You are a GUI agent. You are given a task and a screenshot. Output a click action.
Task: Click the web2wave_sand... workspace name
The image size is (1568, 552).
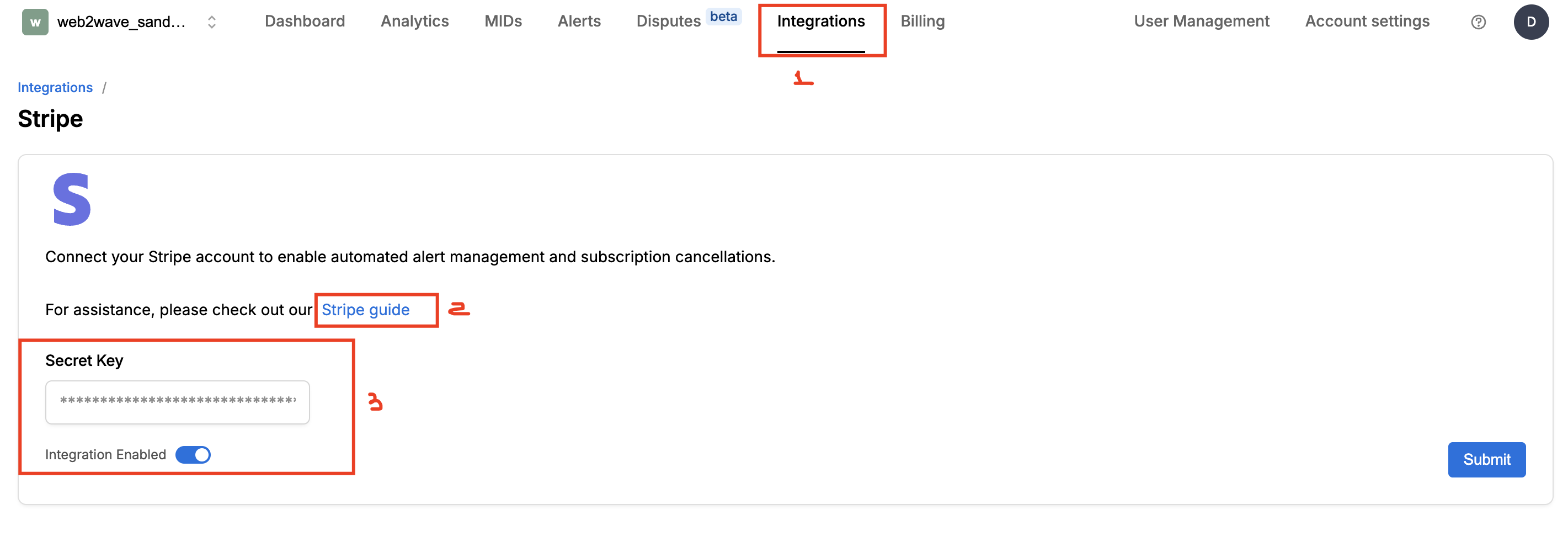coord(121,22)
